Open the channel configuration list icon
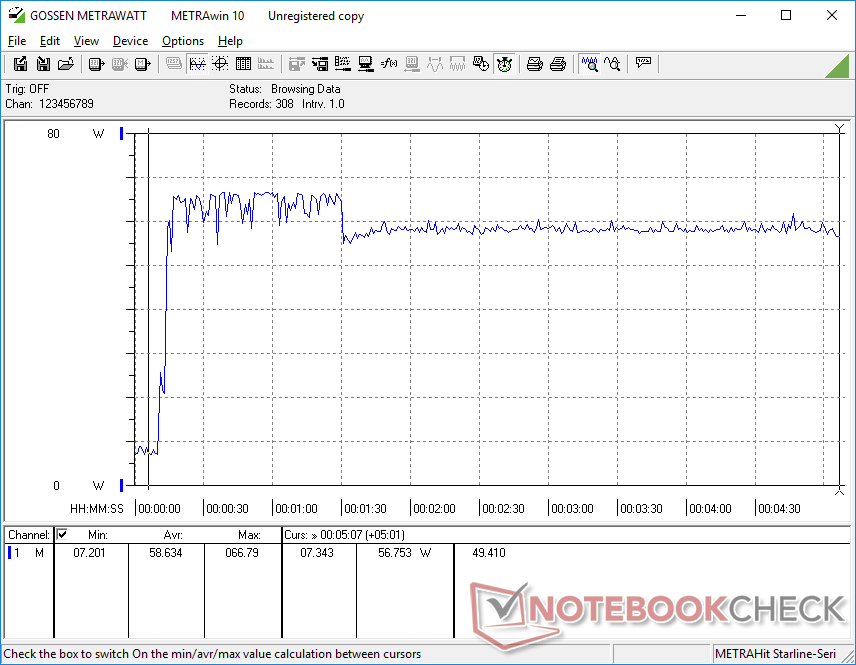 click(343, 64)
